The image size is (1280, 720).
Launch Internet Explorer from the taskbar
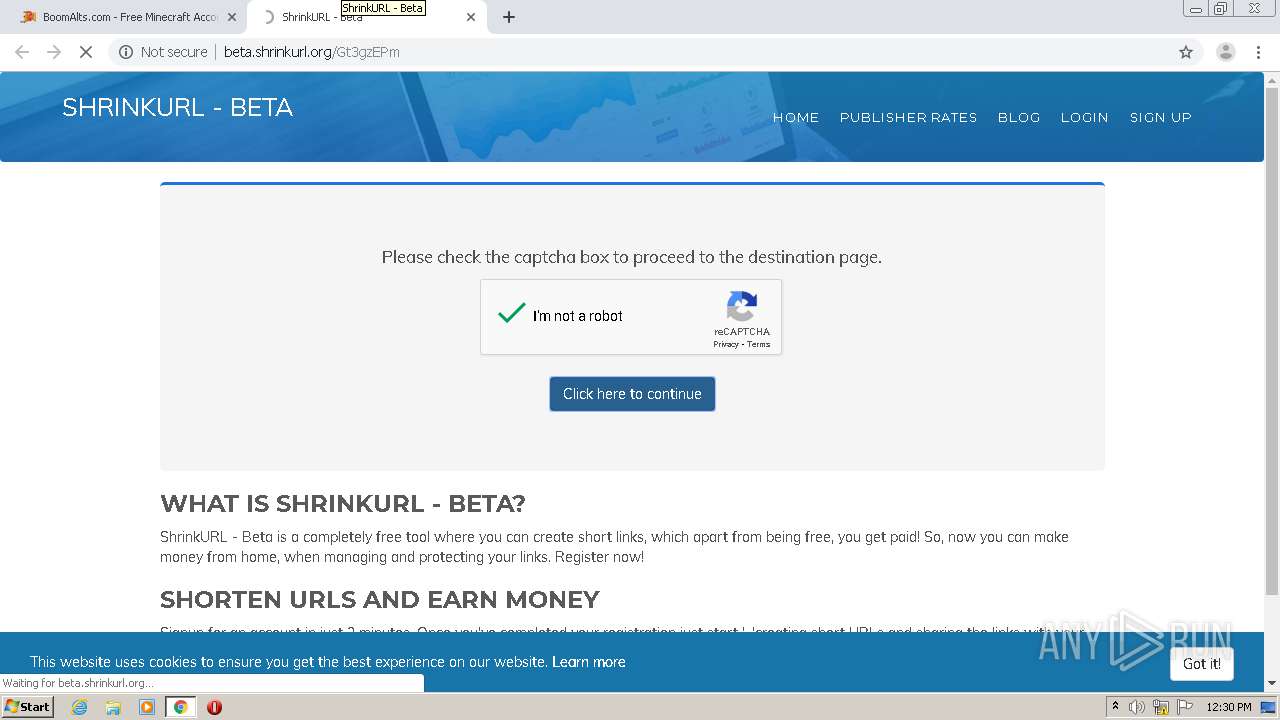coord(79,707)
